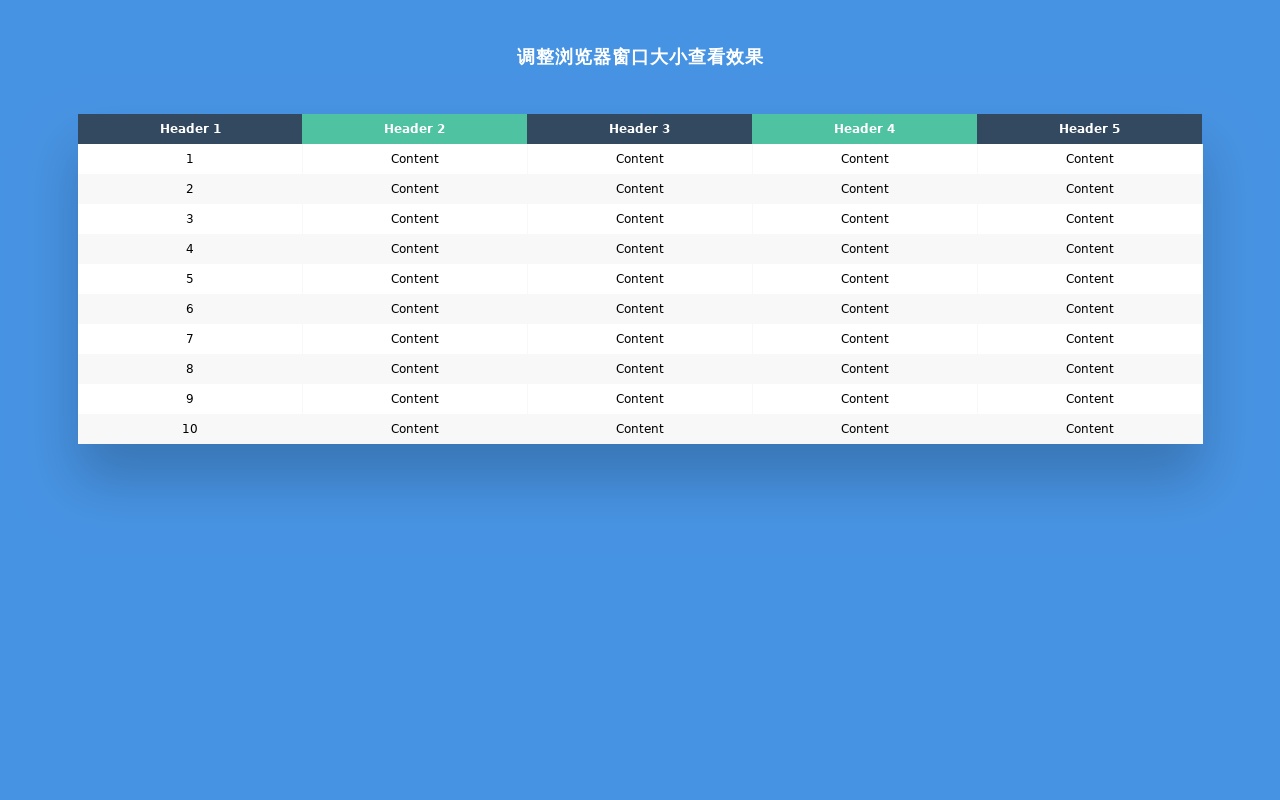Select cell number 3 in first column
Image resolution: width=1280 pixels, height=800 pixels.
[190, 219]
